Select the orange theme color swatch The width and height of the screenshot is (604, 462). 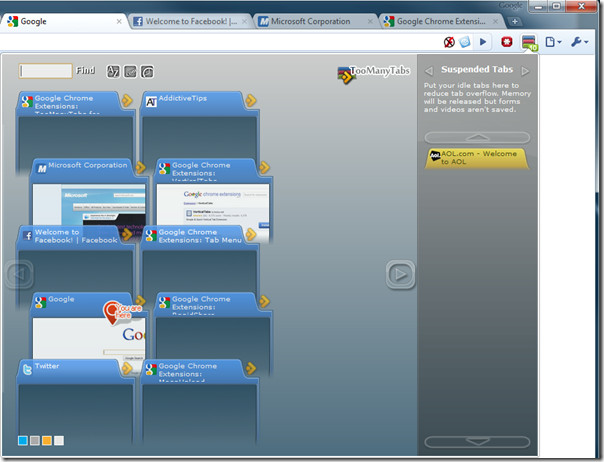[47, 440]
